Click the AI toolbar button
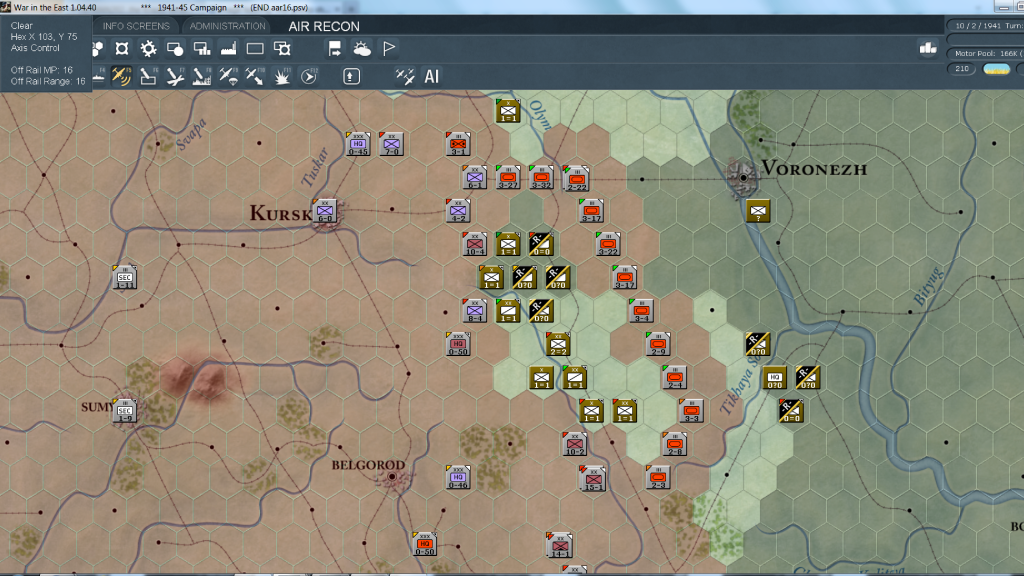The width and height of the screenshot is (1024, 576). 432,75
